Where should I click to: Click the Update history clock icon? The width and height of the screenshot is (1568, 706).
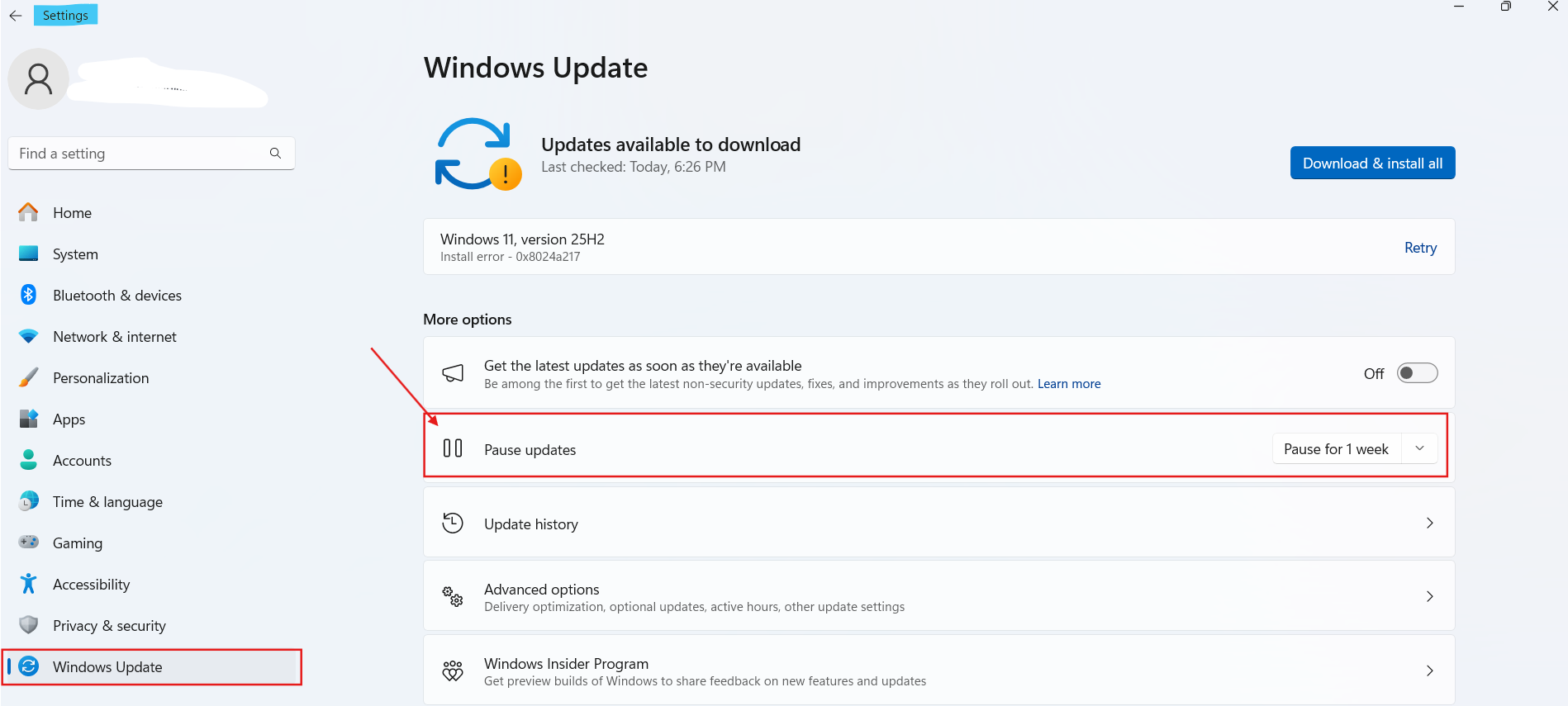[453, 523]
